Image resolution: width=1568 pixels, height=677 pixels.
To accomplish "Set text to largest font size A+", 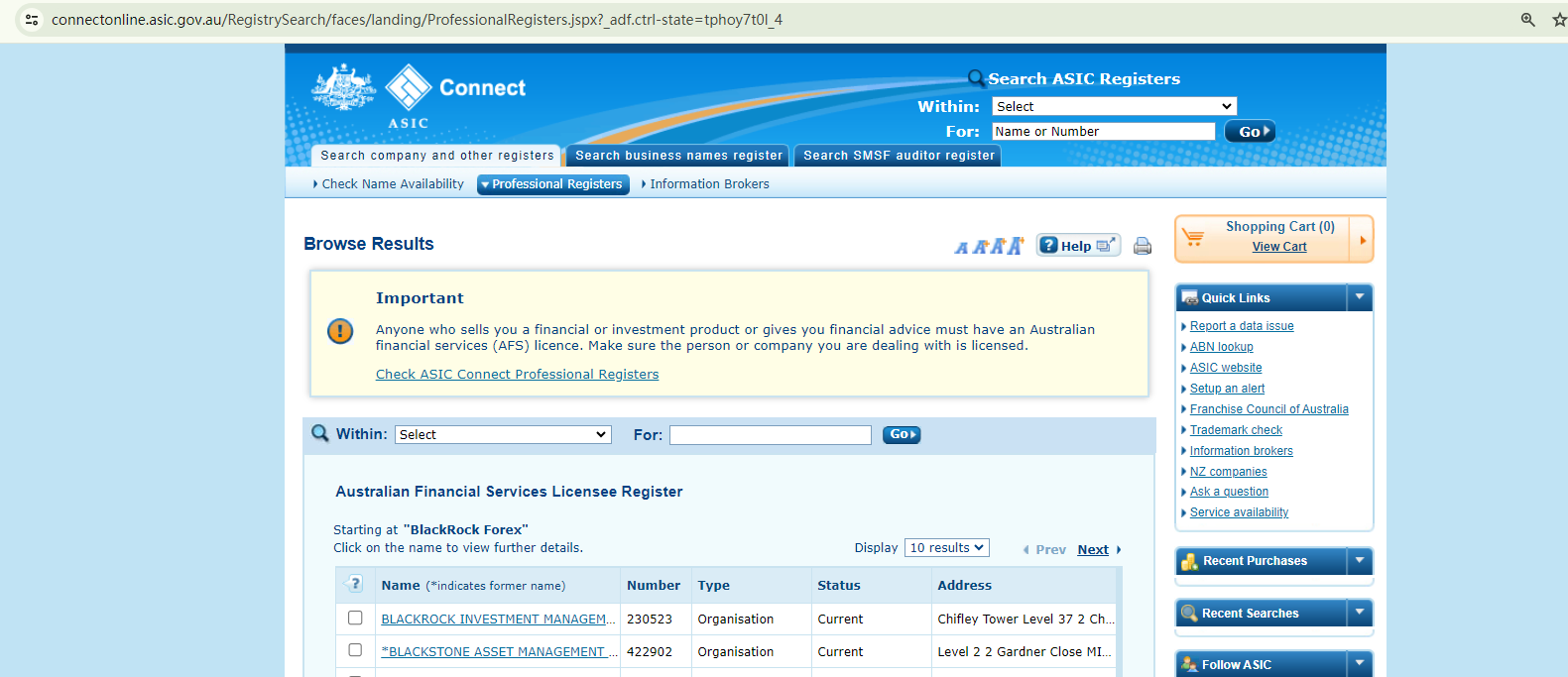I will 1015,245.
